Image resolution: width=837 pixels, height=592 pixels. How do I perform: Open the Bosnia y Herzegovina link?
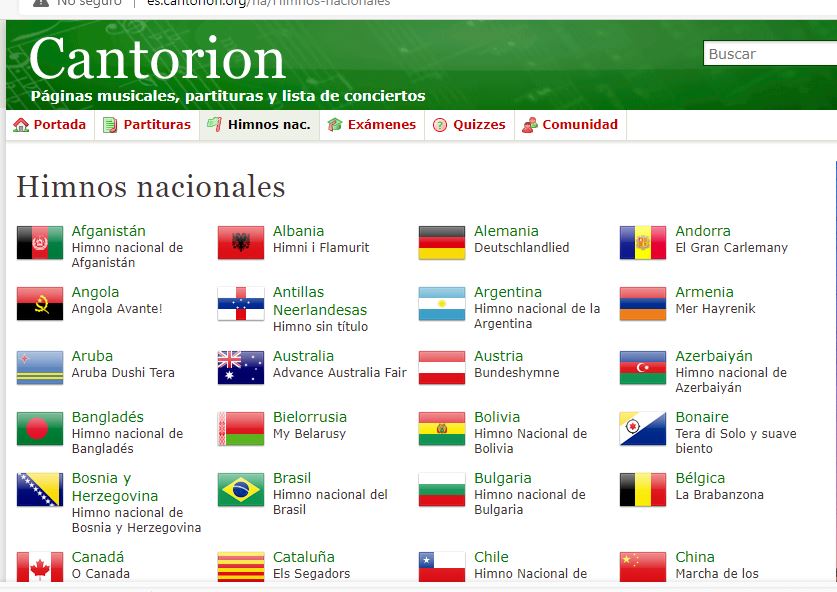(x=115, y=487)
